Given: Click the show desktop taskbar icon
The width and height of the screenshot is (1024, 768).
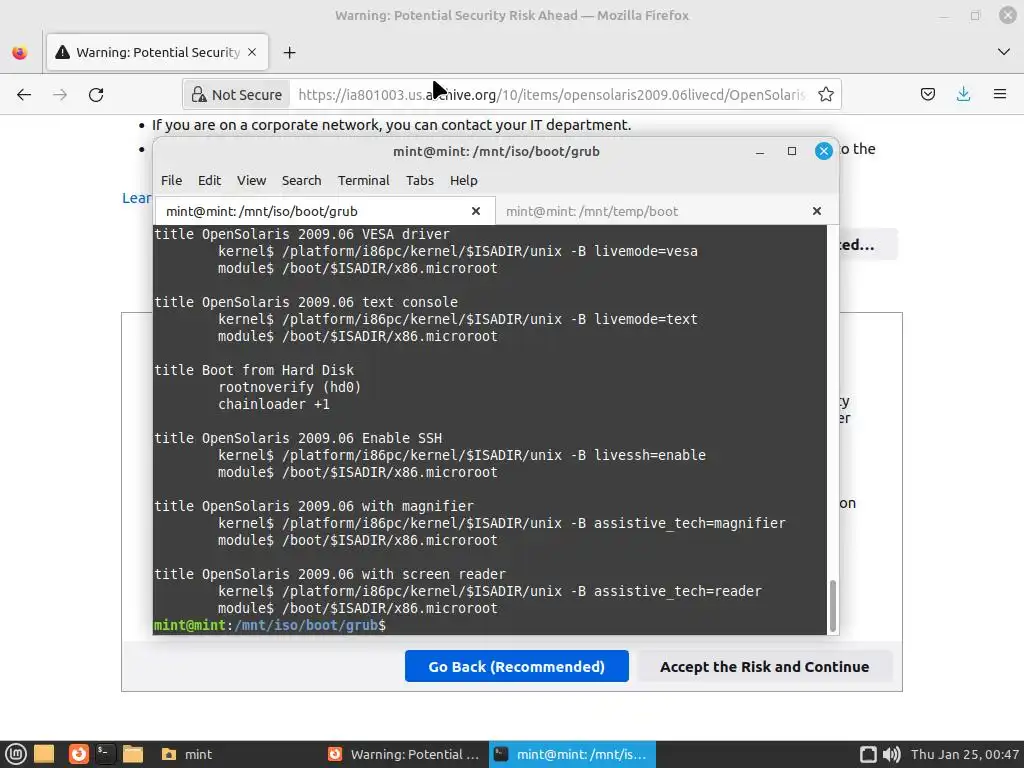Looking at the screenshot, I should pos(44,754).
